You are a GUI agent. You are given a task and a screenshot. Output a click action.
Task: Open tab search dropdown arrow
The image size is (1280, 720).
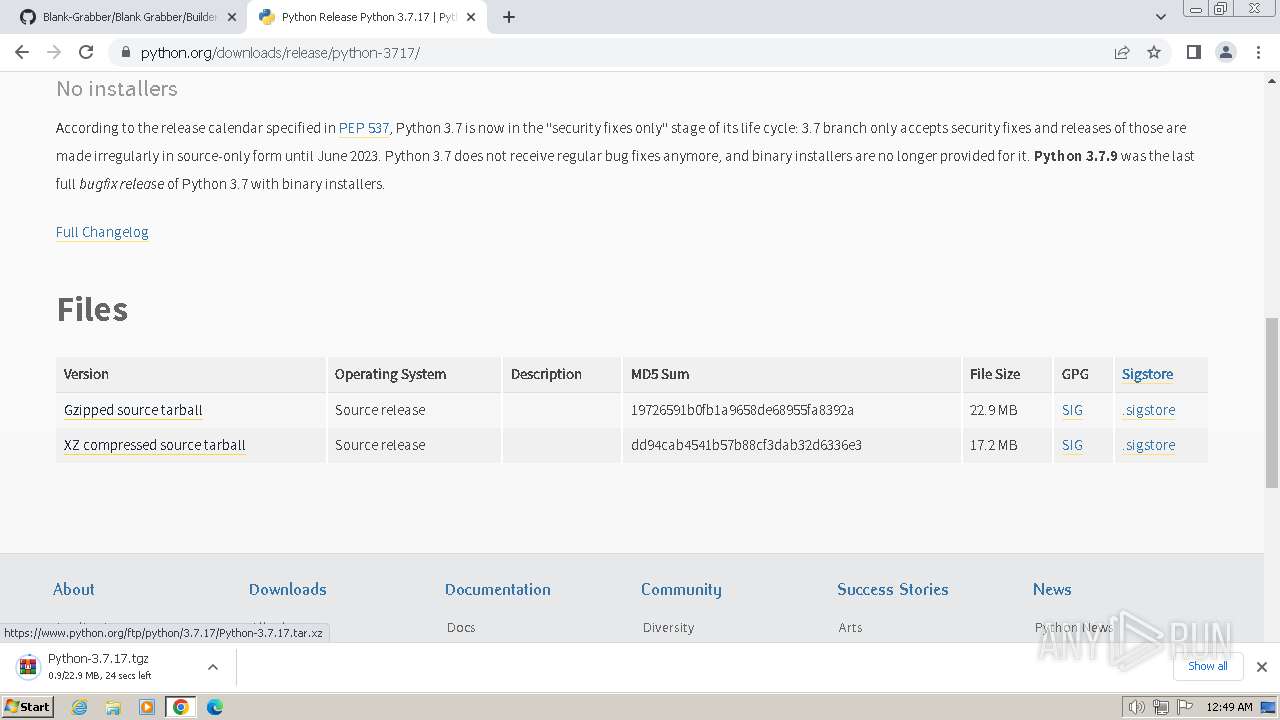tap(1161, 17)
